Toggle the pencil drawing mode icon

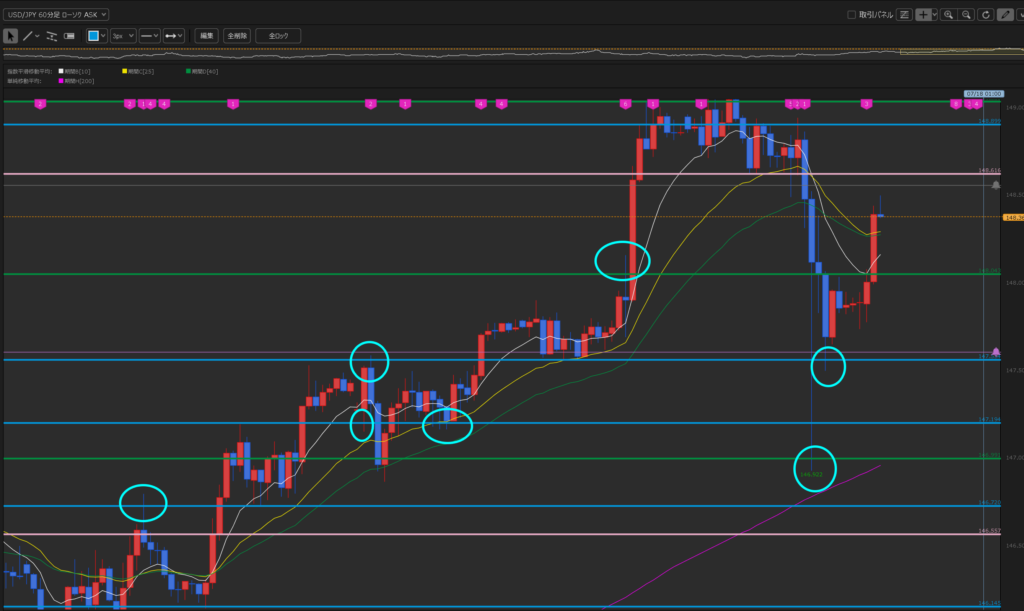pyautogui.click(x=1005, y=14)
